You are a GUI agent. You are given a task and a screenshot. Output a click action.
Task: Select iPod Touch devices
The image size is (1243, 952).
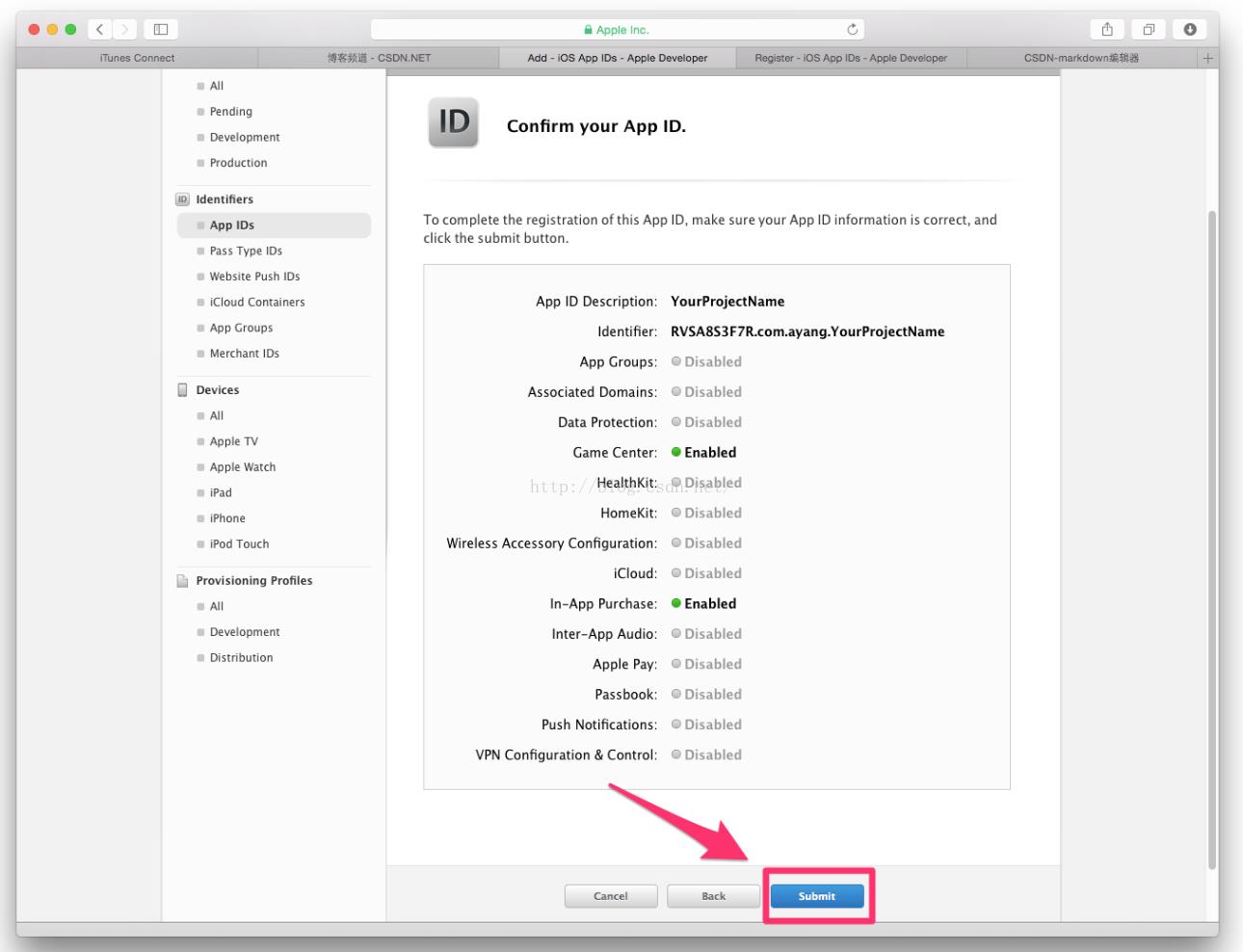[239, 544]
